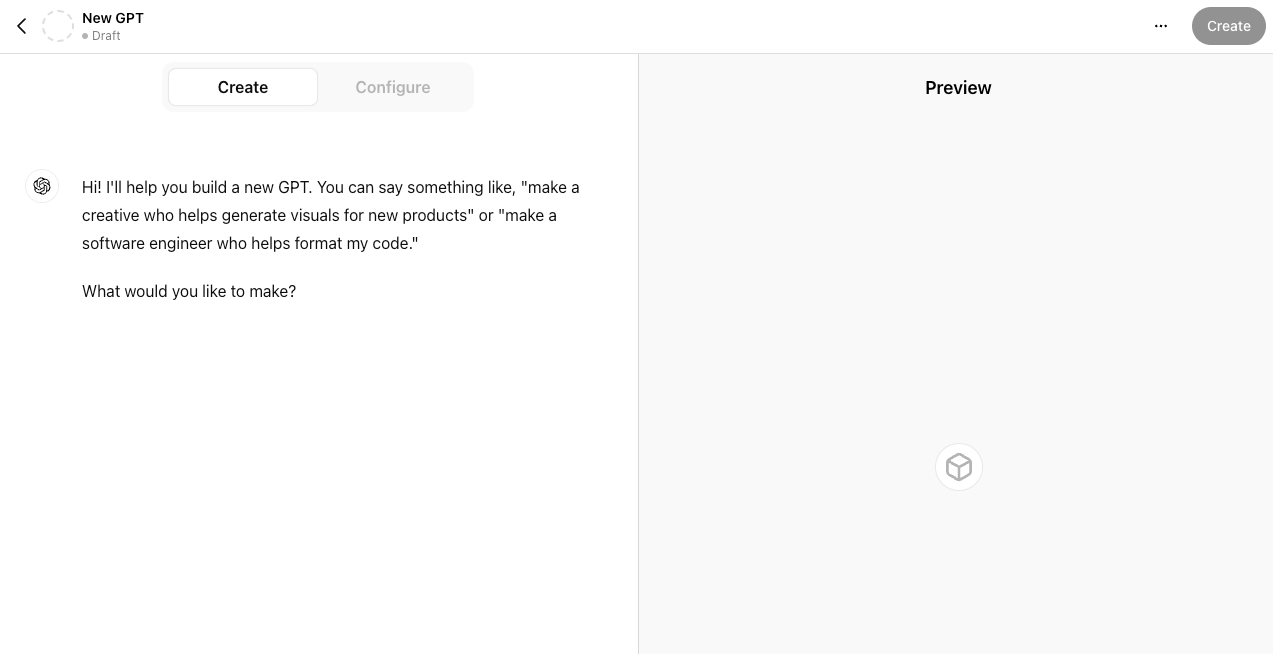The width and height of the screenshot is (1273, 654).
Task: Click the gray Draft status dot
Action: point(85,36)
